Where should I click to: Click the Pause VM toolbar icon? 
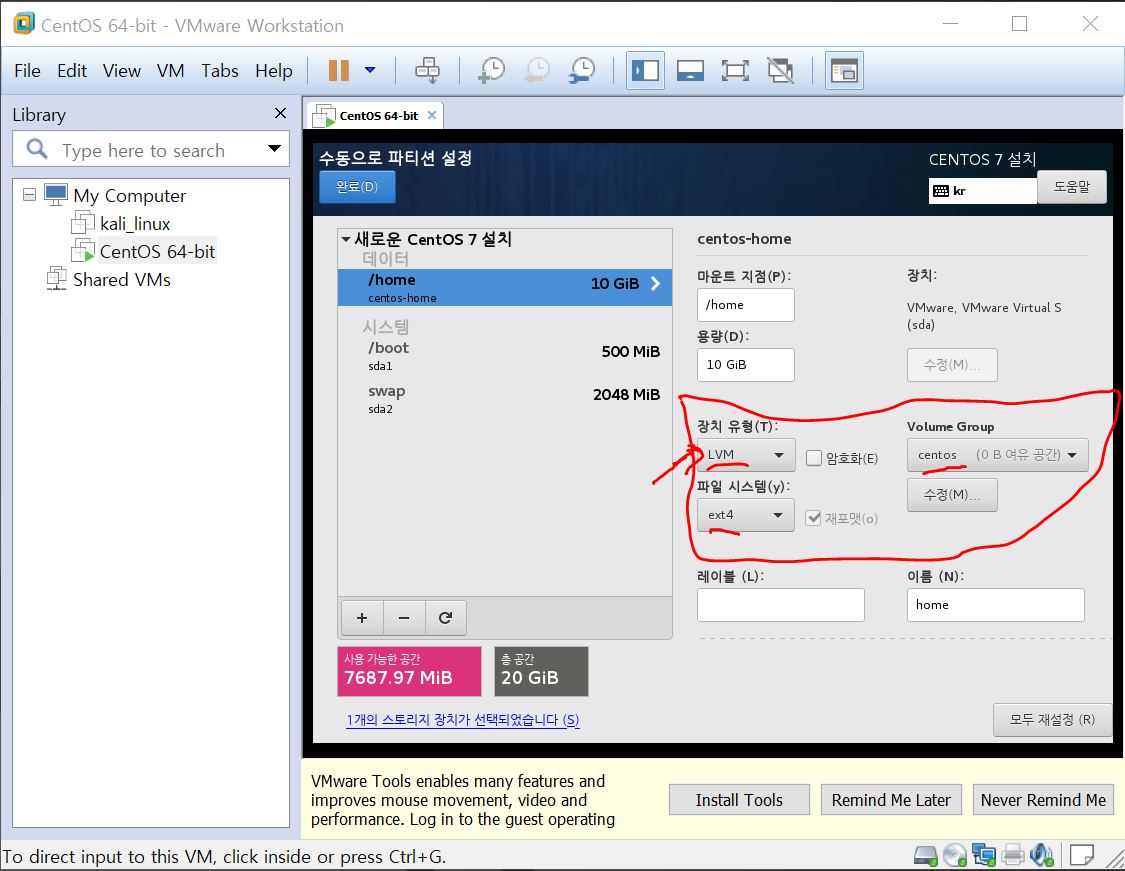coord(339,70)
